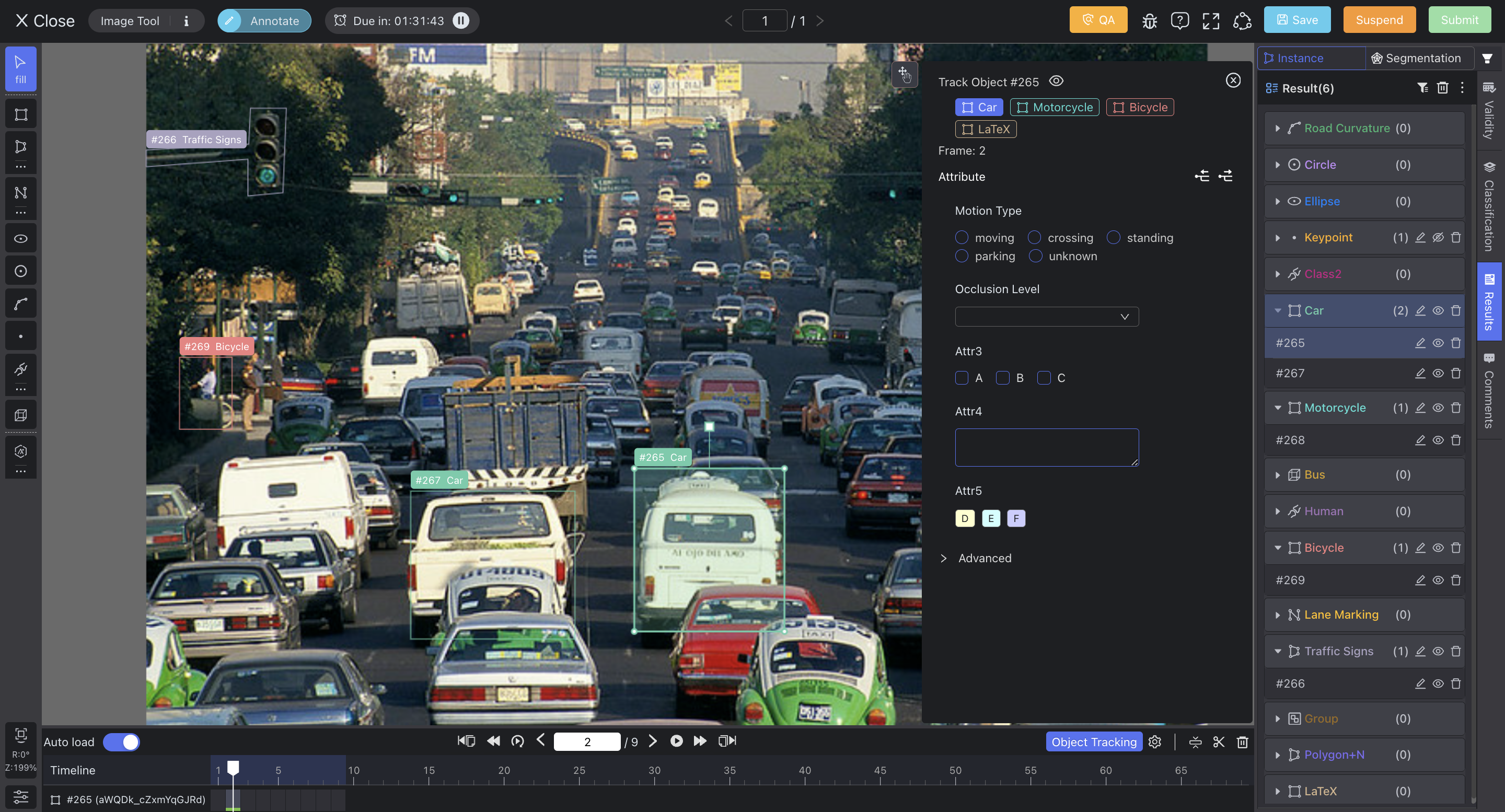The height and width of the screenshot is (812, 1505).
Task: Expand the Lane Marking group
Action: [1277, 615]
